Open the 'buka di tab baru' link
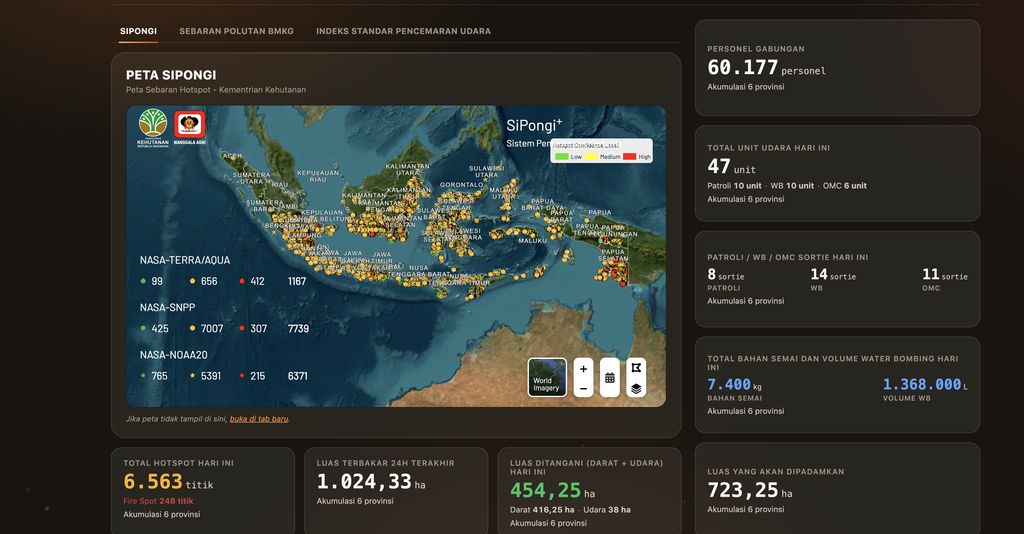The height and width of the screenshot is (534, 1024). [x=259, y=419]
